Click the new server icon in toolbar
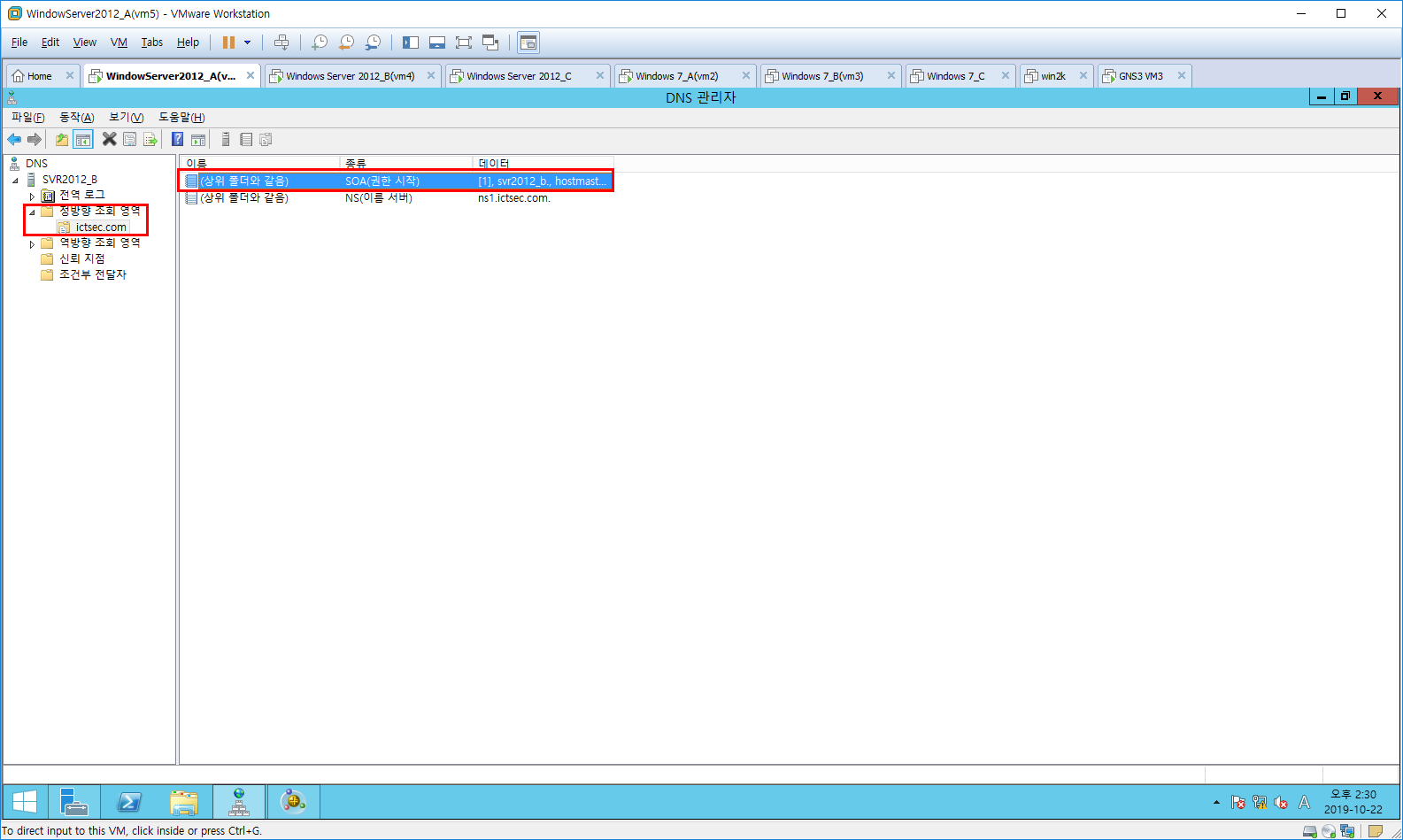Viewport: 1403px width, 840px height. 226,139
